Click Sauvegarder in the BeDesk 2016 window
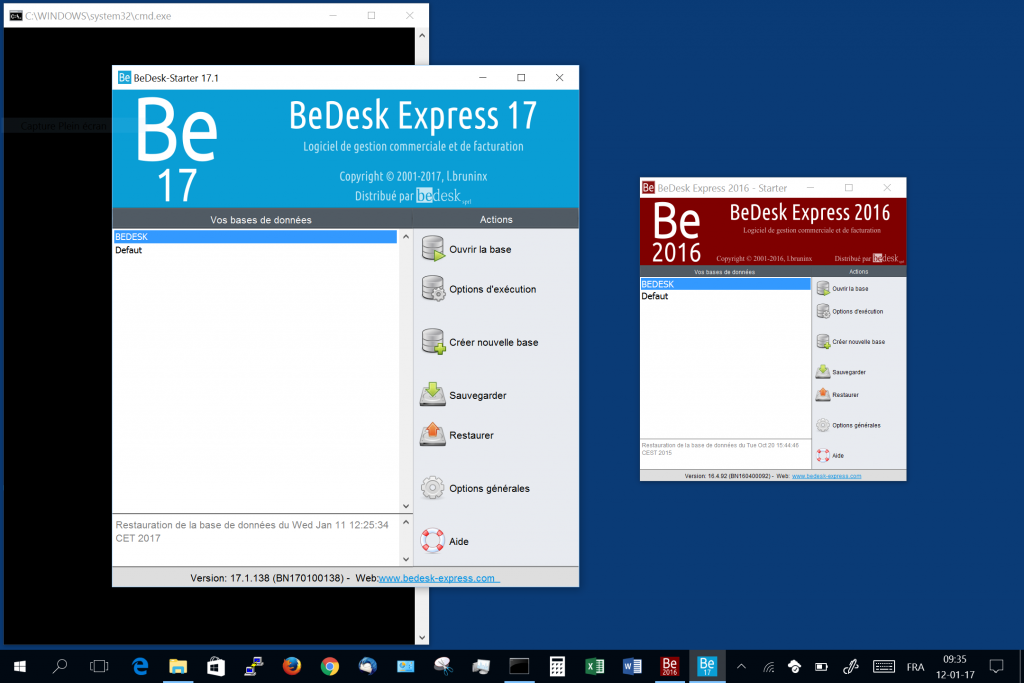 click(x=841, y=372)
